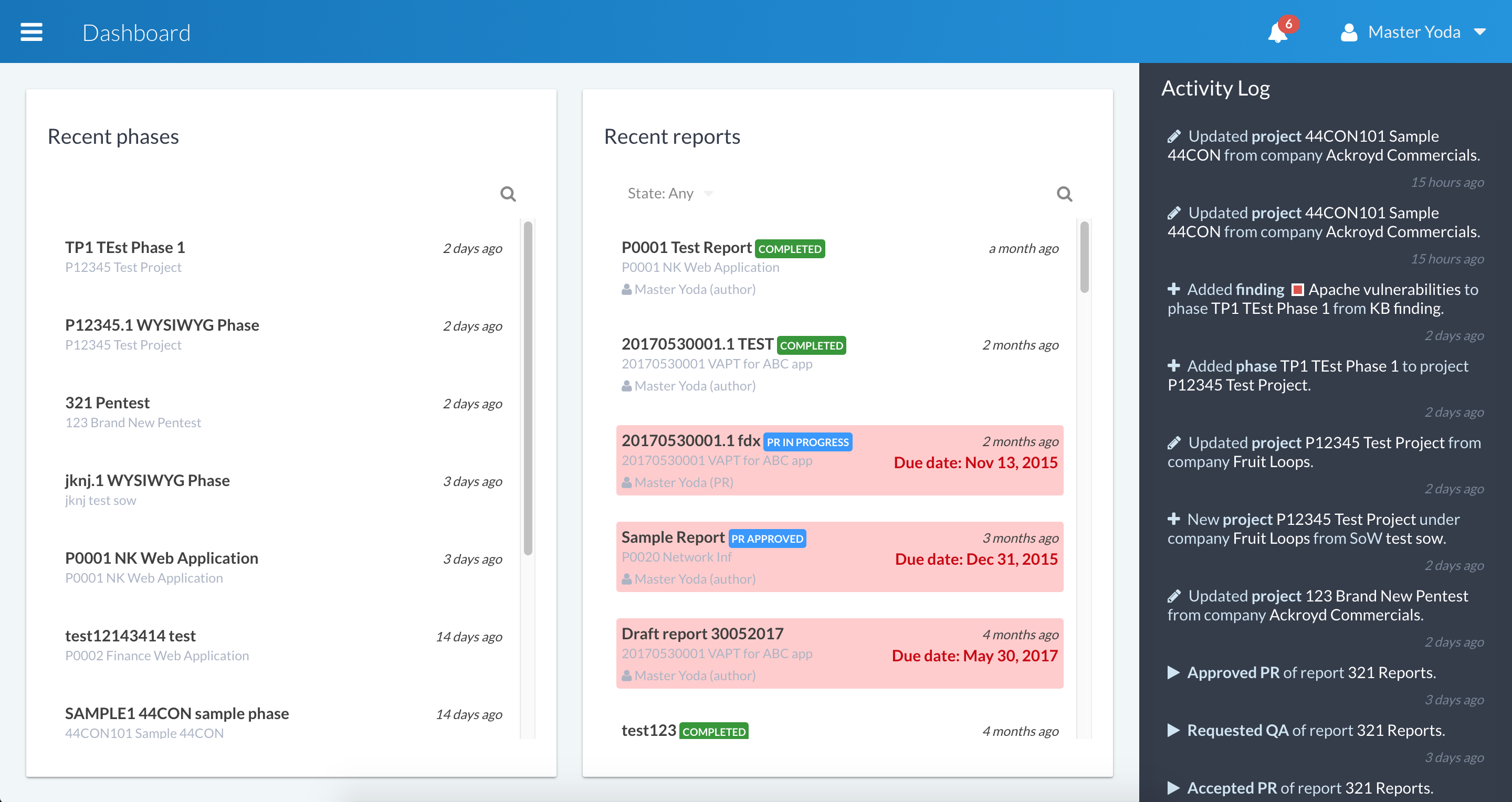Select the COMPLETED status badge on P0001

point(790,248)
